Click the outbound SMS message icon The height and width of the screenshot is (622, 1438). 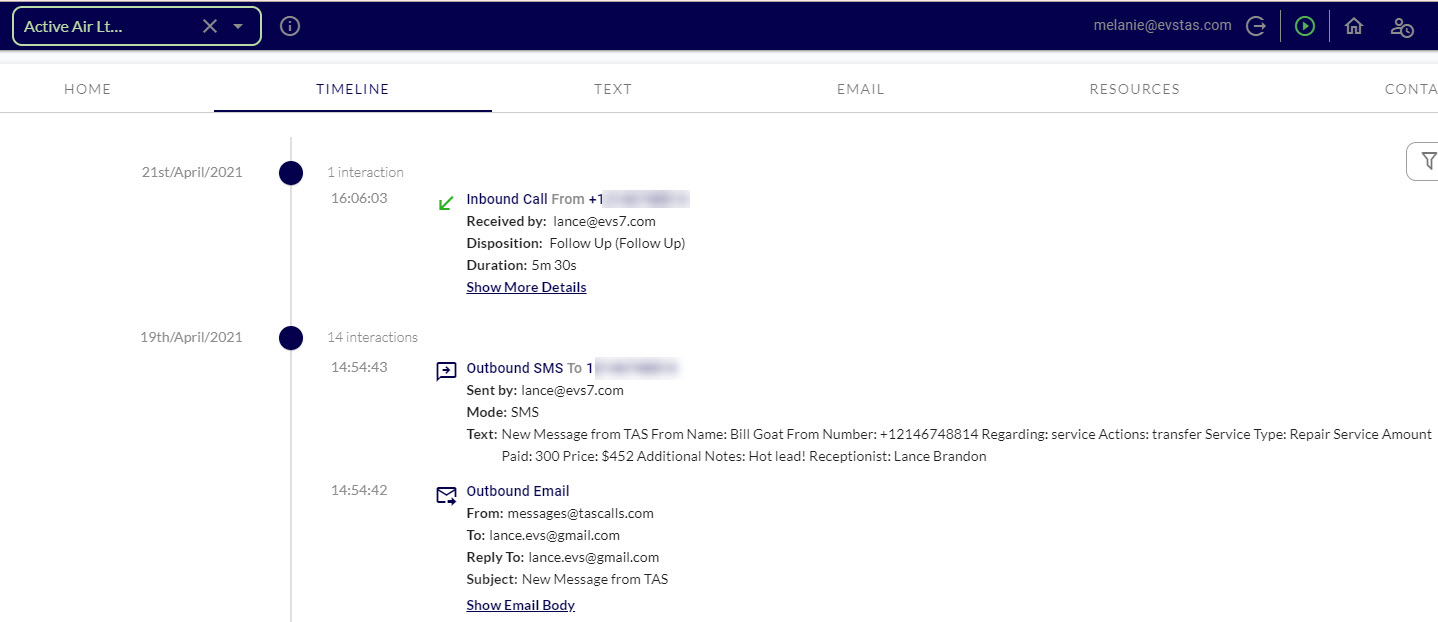click(446, 372)
